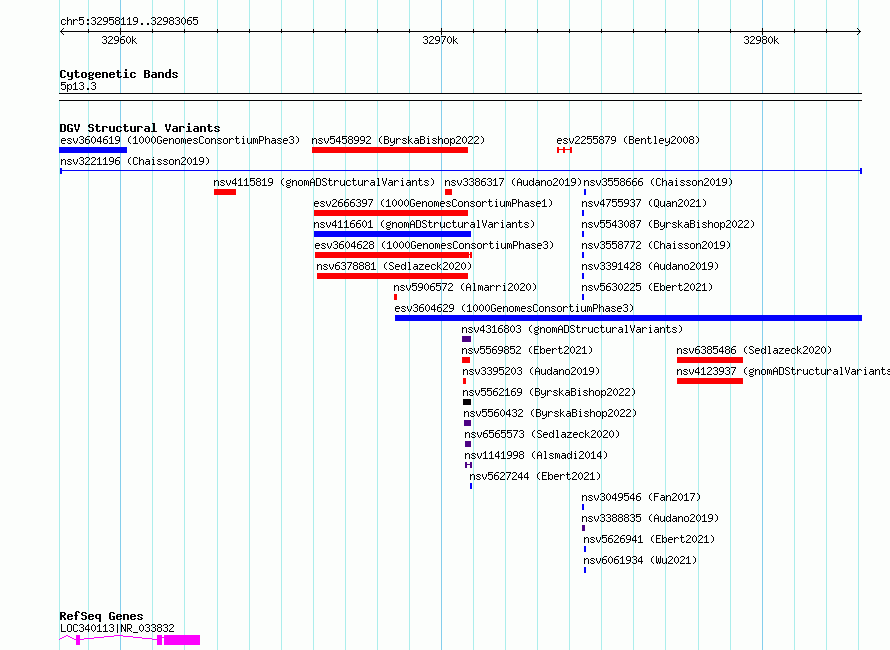Screen dimensions: 890x650
Task: Open nsv5458992 (ByrskaBishop2022) variant label
Action: 398,140
